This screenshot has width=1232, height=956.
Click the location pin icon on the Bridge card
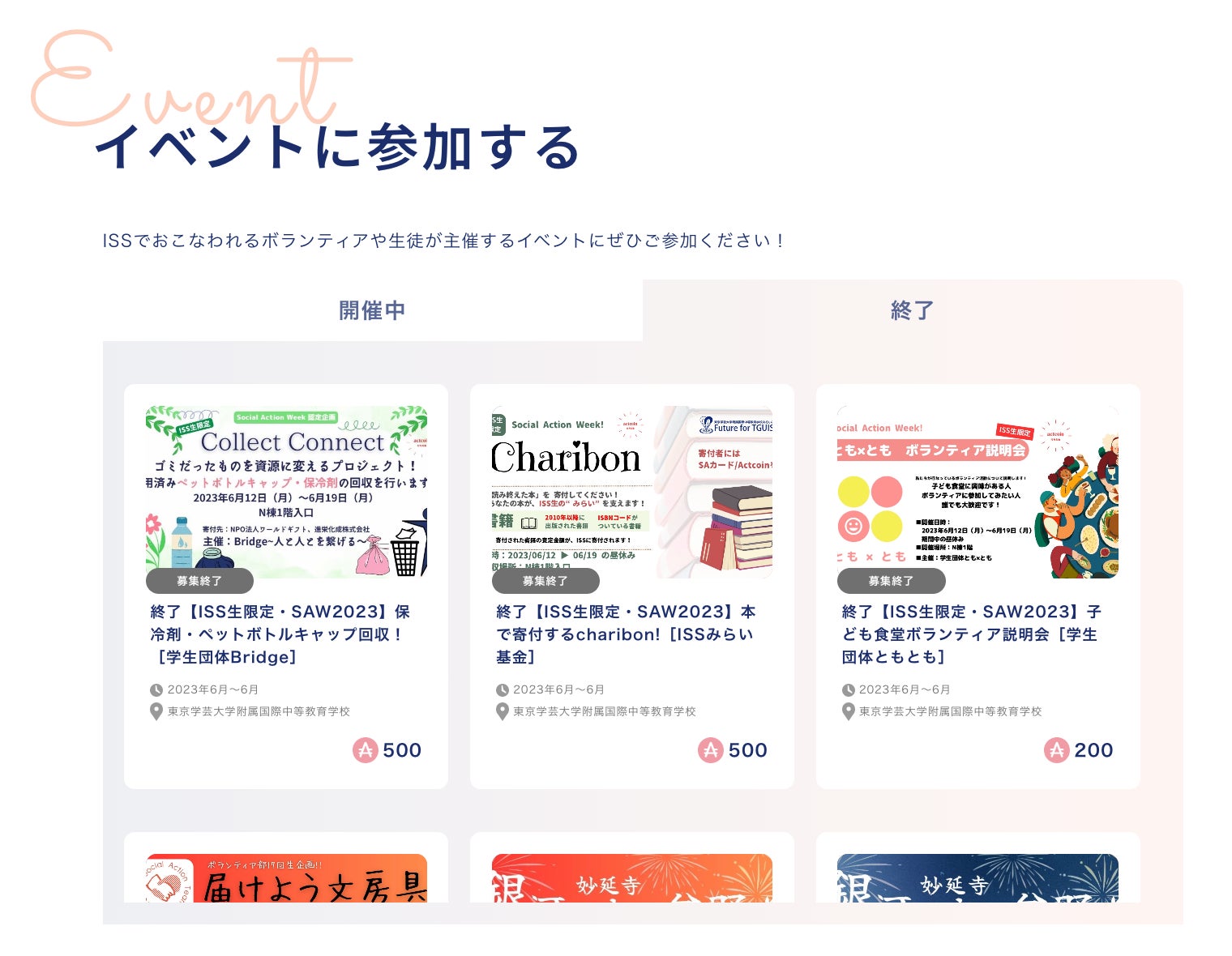click(156, 711)
